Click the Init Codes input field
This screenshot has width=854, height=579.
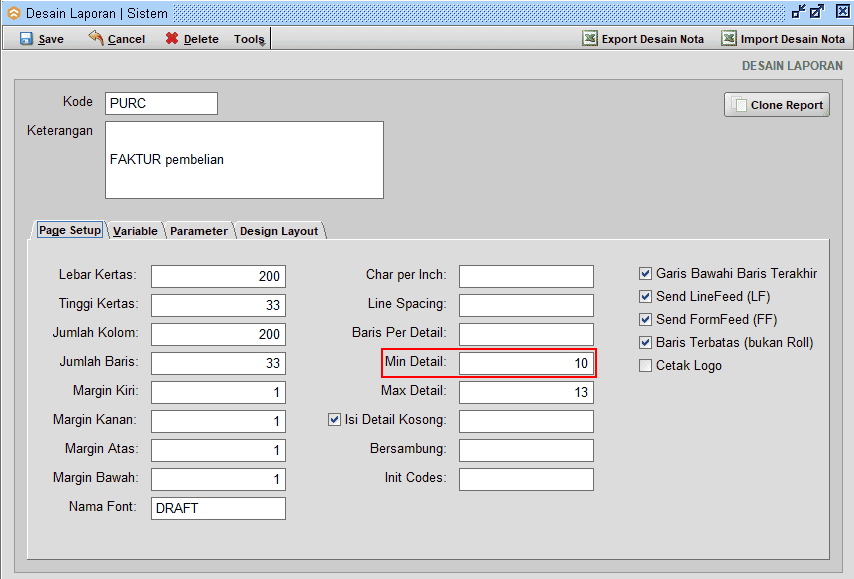click(526, 479)
